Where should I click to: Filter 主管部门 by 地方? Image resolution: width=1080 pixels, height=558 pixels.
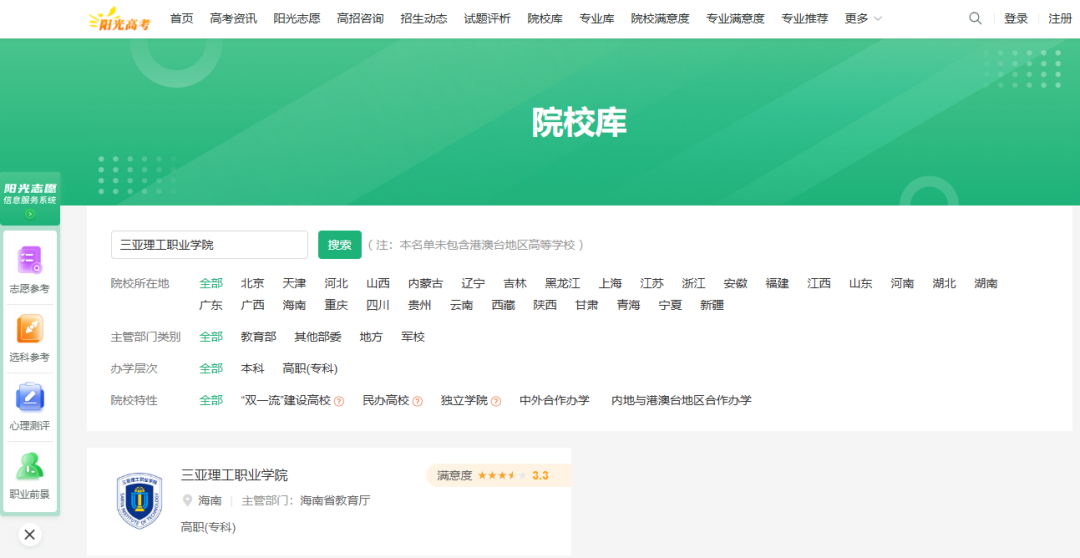point(371,337)
